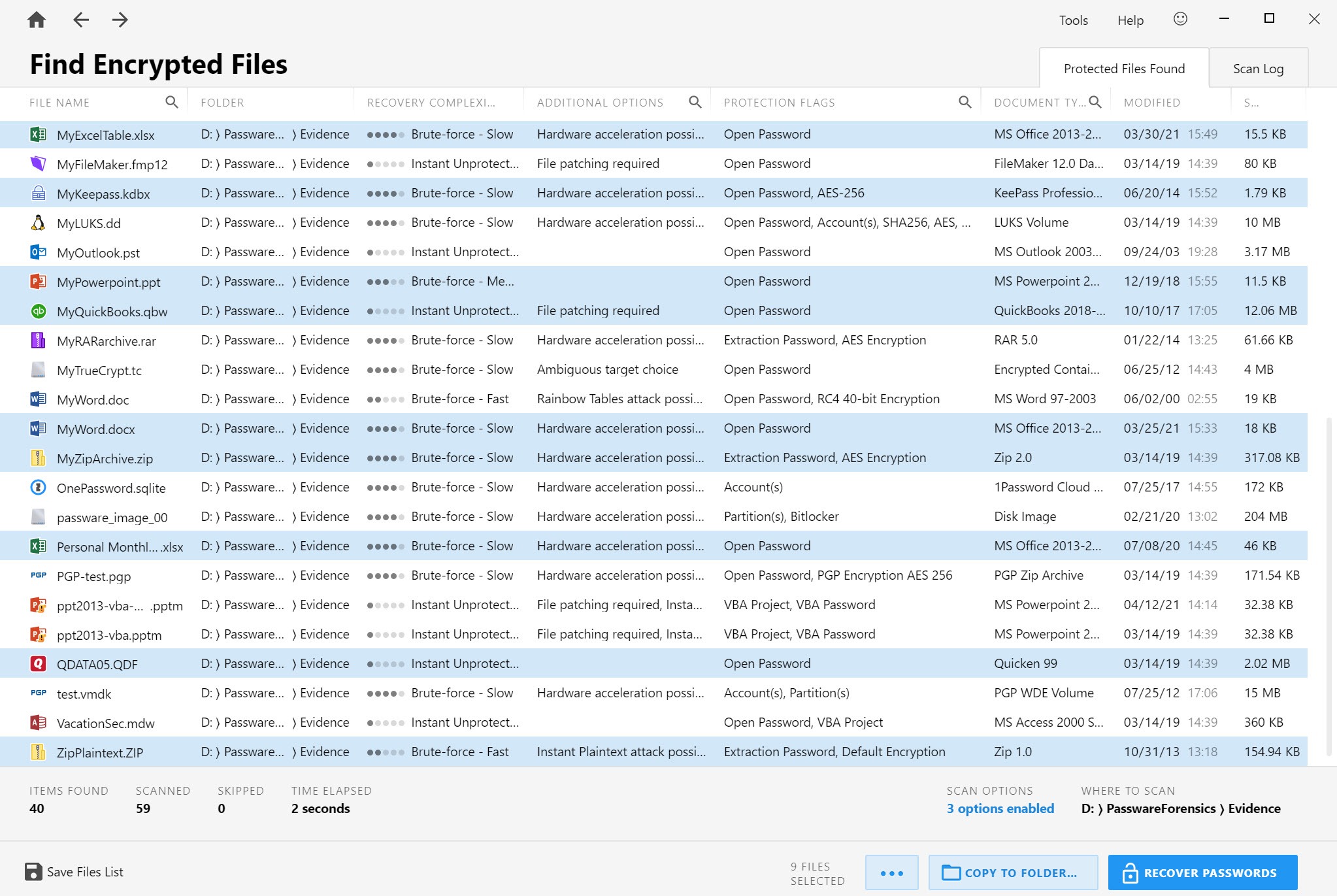Screen dimensions: 1337x896
Task: Sort by the Folder column header
Action: (x=222, y=103)
